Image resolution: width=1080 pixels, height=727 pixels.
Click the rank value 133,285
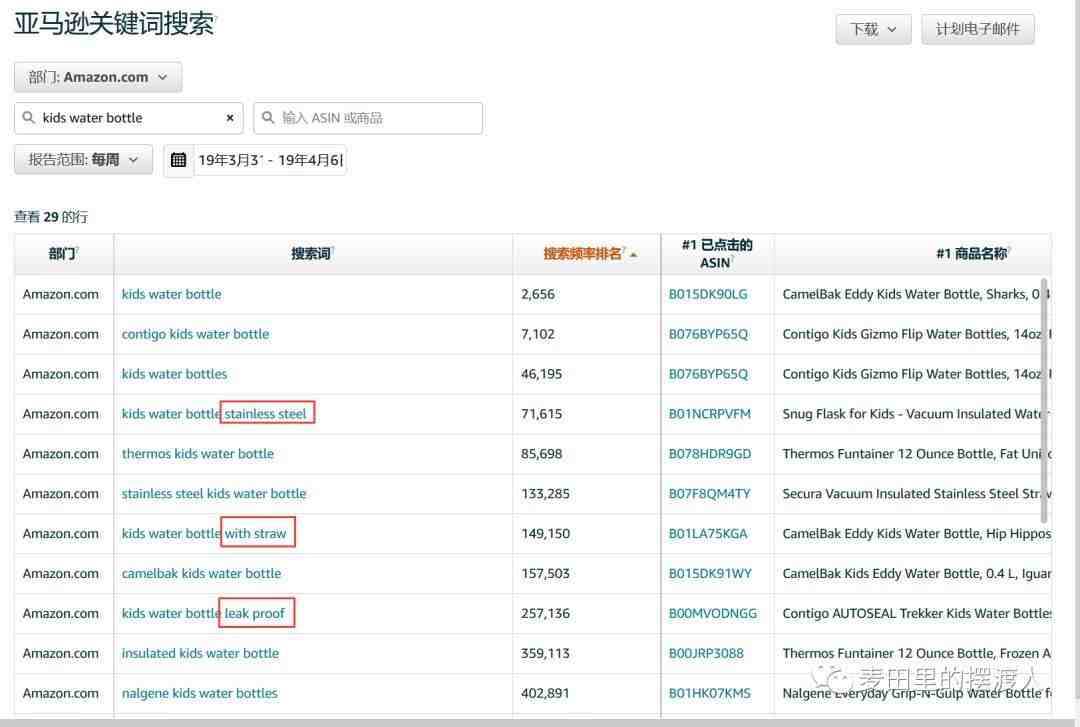point(546,494)
